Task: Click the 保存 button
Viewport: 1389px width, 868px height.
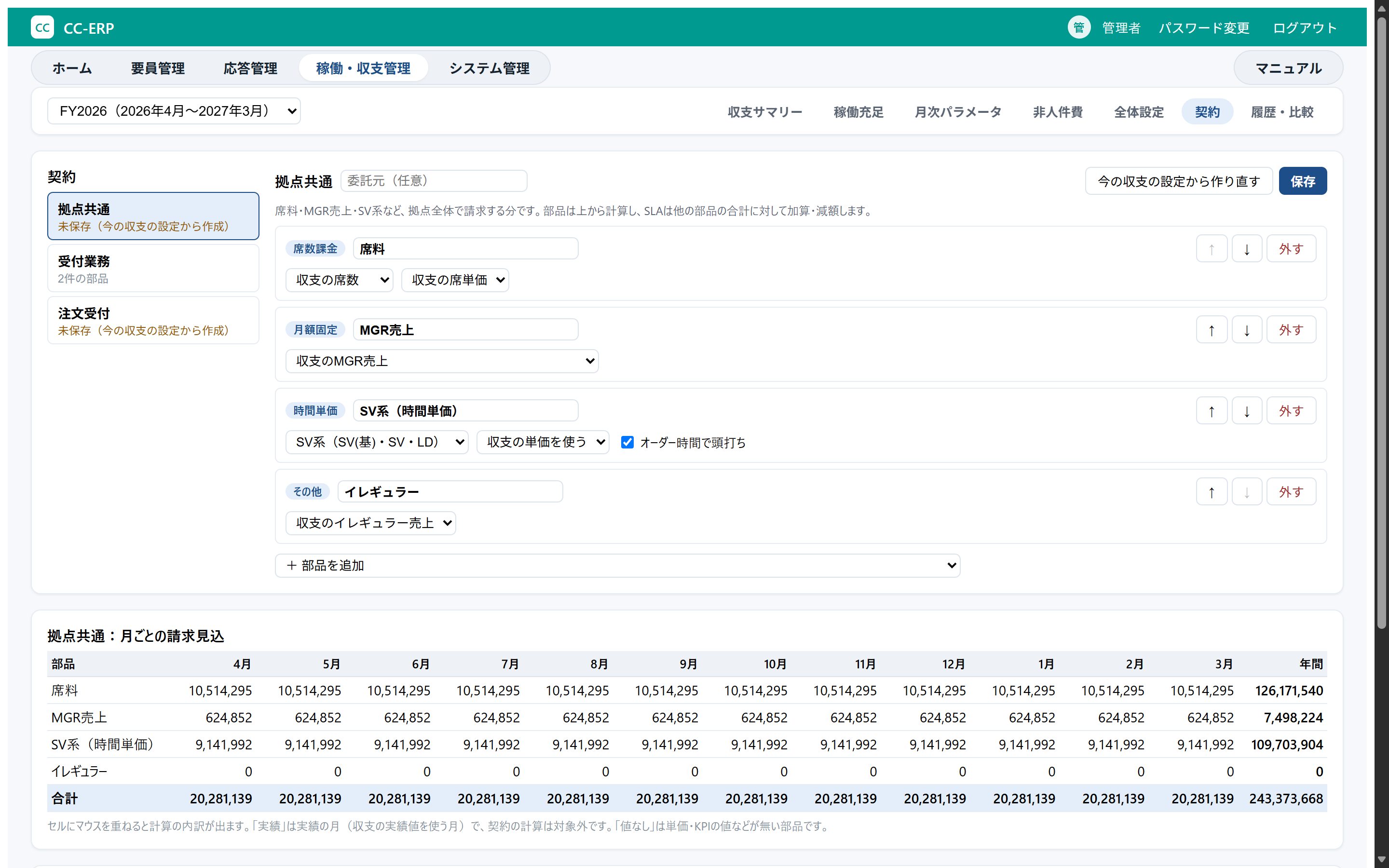Action: 1302,181
